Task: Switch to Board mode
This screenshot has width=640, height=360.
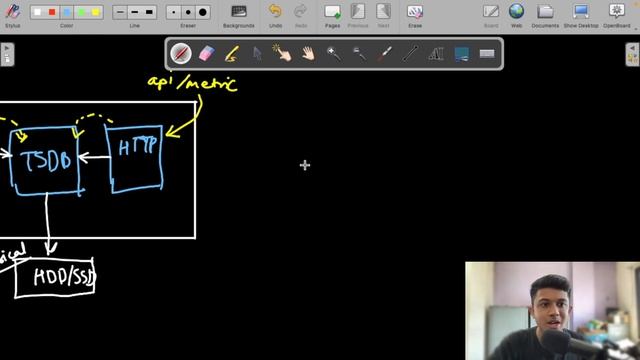Action: (x=491, y=16)
